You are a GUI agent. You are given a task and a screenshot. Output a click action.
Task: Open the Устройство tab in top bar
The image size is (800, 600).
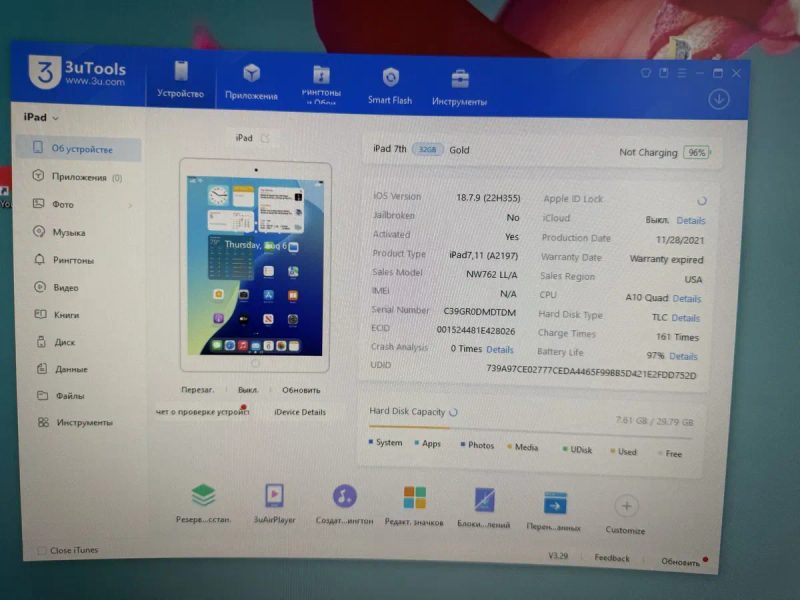point(181,79)
